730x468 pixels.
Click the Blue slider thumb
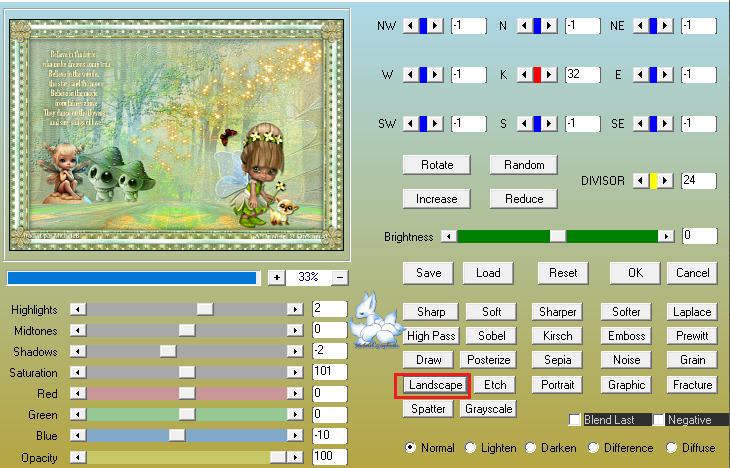click(x=177, y=435)
